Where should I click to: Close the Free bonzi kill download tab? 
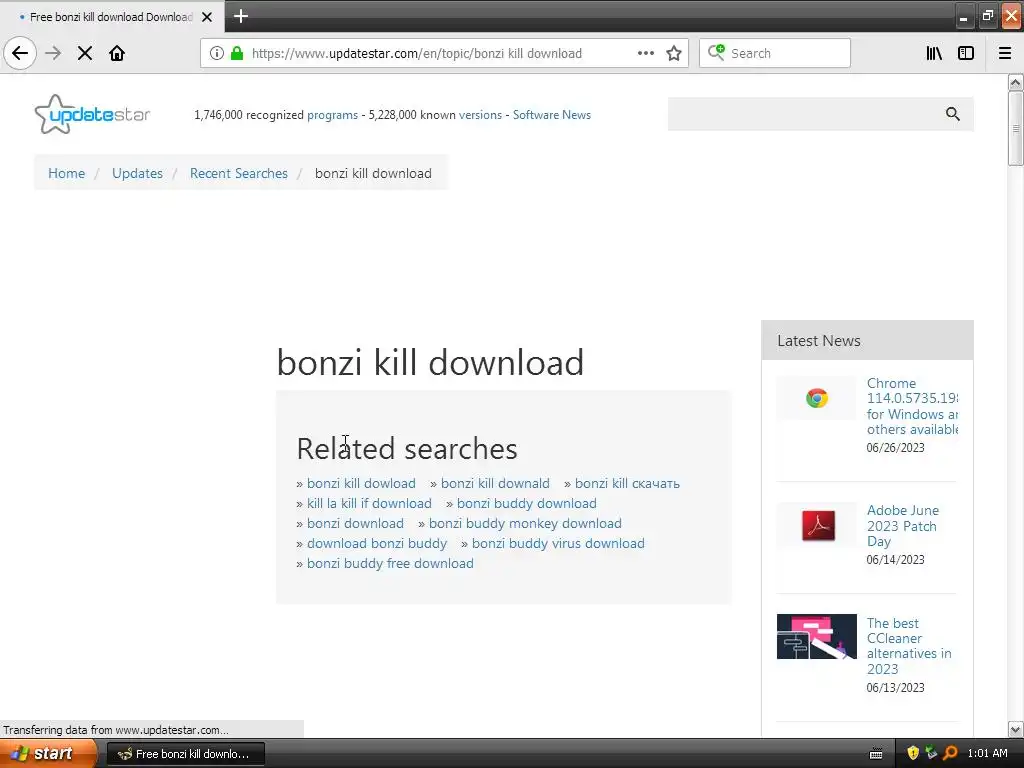point(207,17)
